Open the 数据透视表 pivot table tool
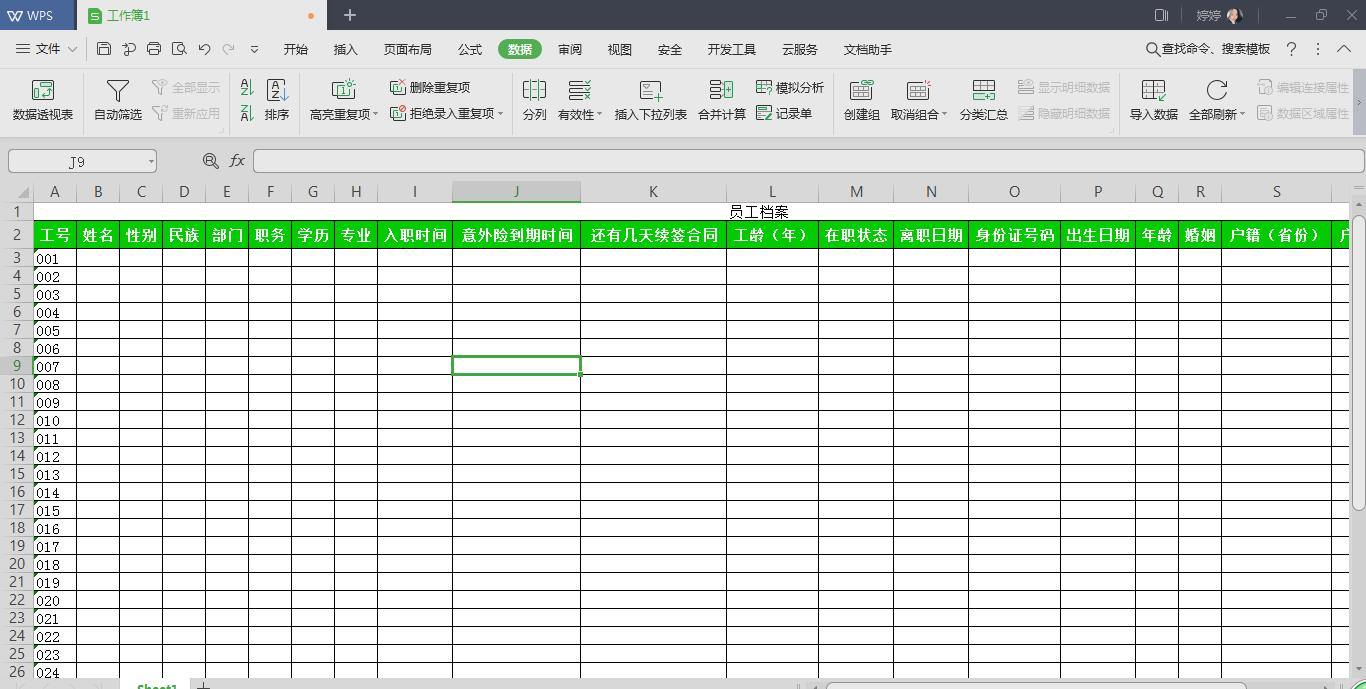The image size is (1366, 689). click(x=41, y=98)
